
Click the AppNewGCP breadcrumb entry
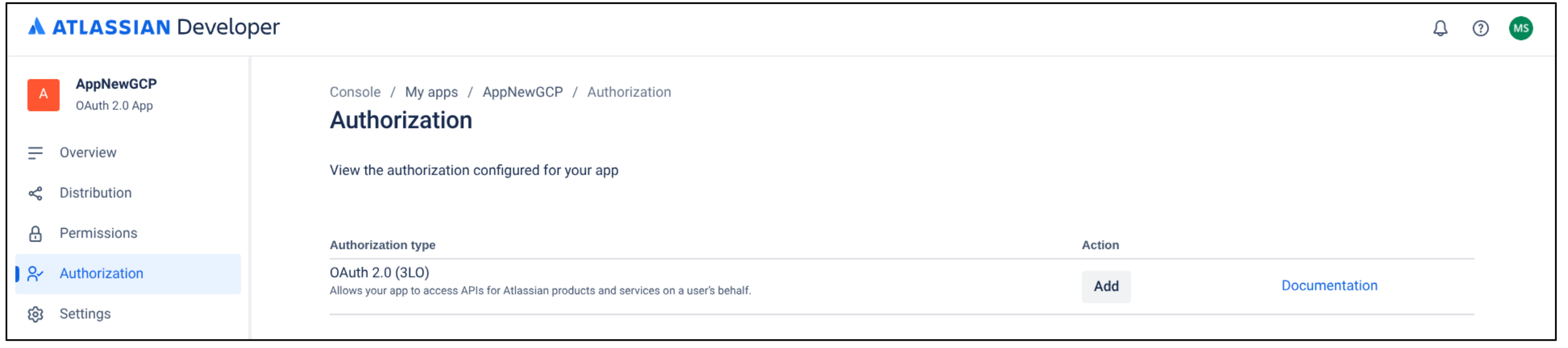pyautogui.click(x=522, y=91)
